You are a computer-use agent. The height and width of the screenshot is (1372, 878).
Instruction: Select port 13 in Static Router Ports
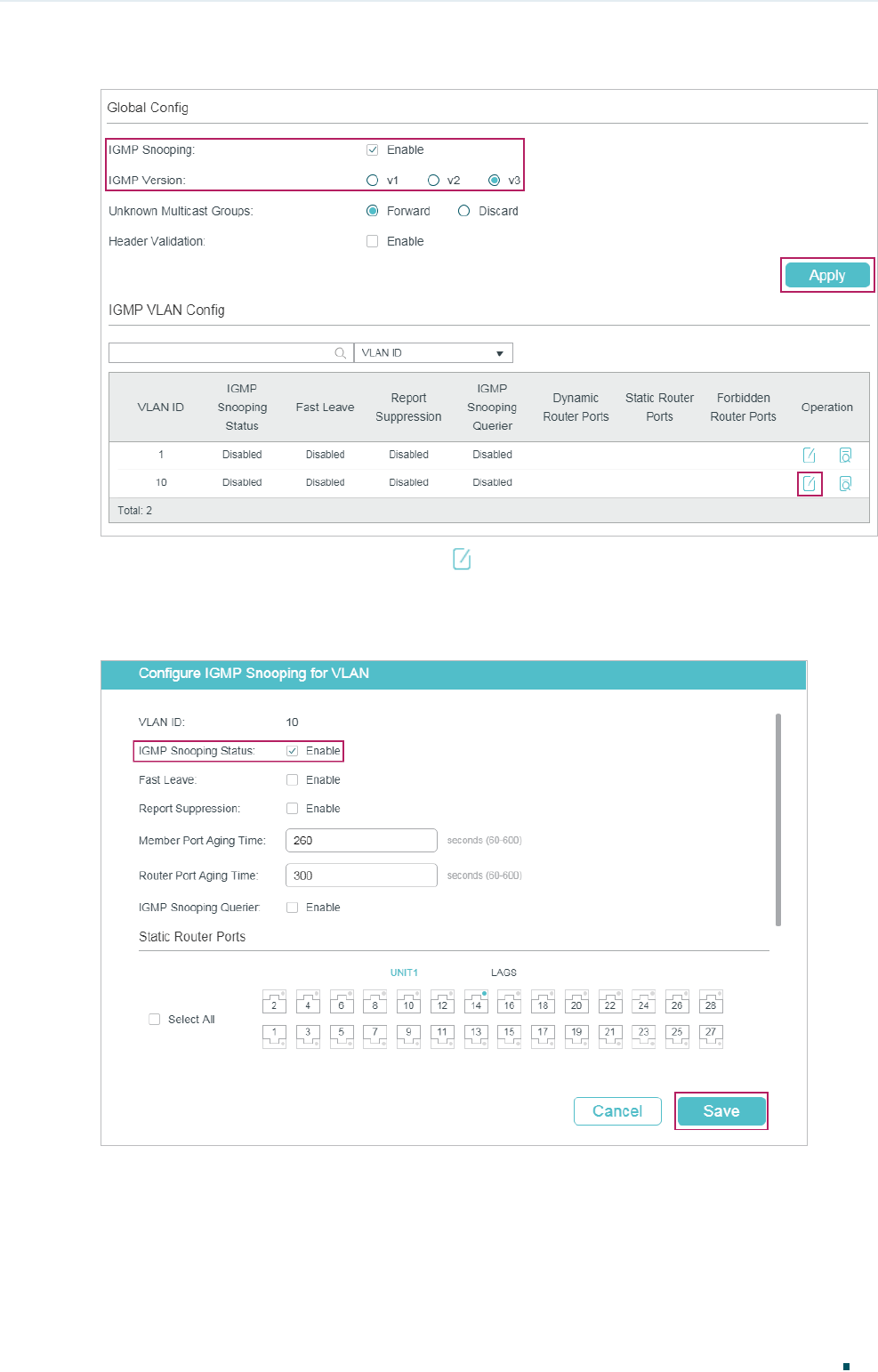pyautogui.click(x=476, y=1037)
